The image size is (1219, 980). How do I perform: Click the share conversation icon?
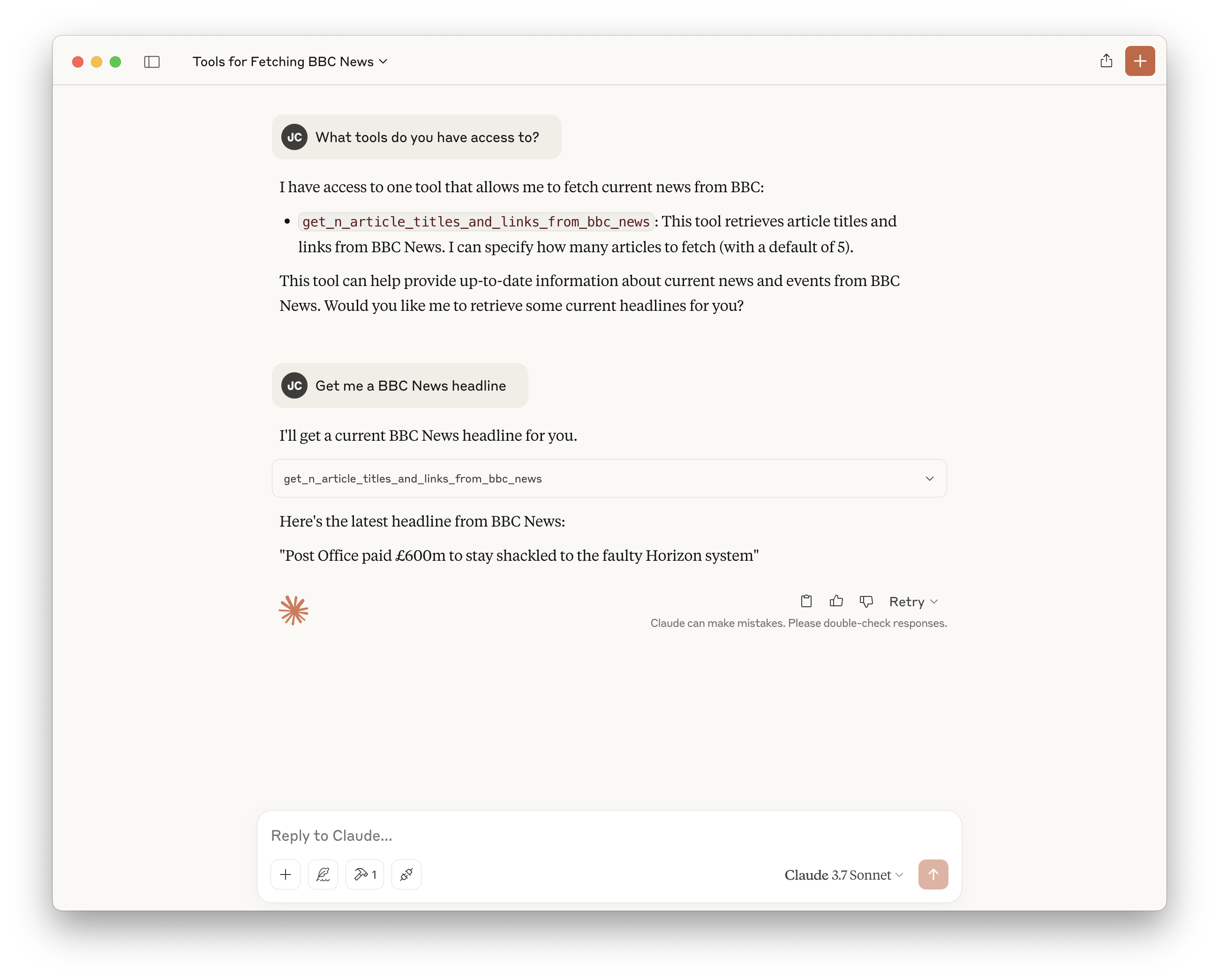coord(1106,61)
